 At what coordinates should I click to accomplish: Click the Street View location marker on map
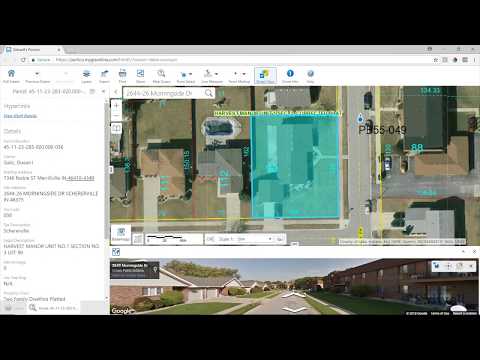click(x=360, y=118)
